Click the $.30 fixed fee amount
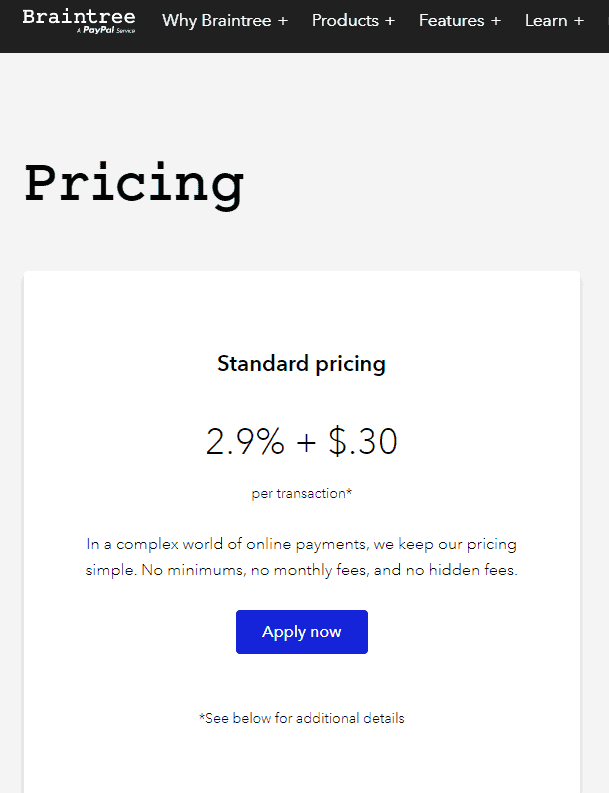This screenshot has height=793, width=609. (363, 442)
